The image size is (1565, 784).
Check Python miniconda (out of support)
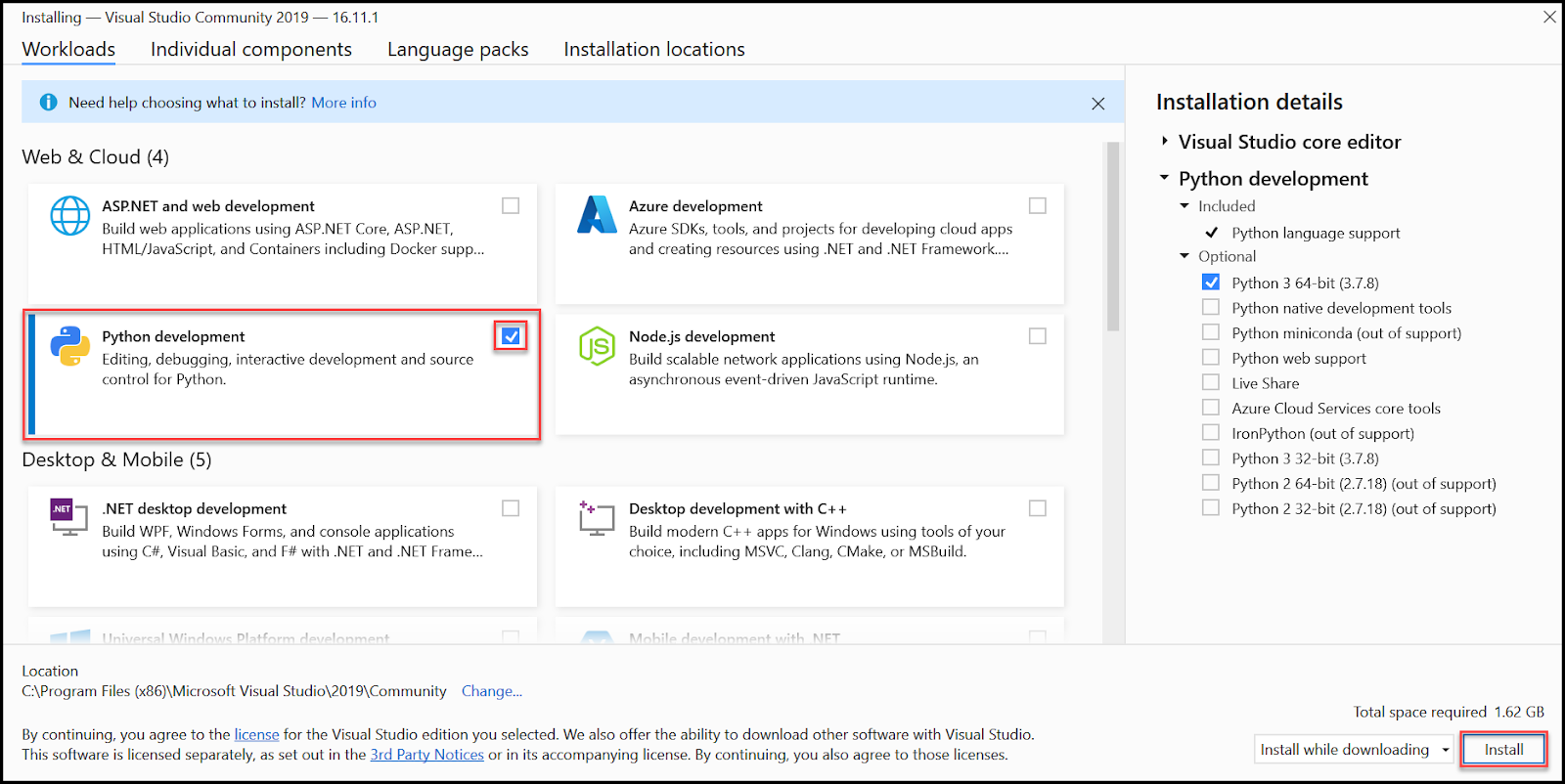coord(1211,332)
